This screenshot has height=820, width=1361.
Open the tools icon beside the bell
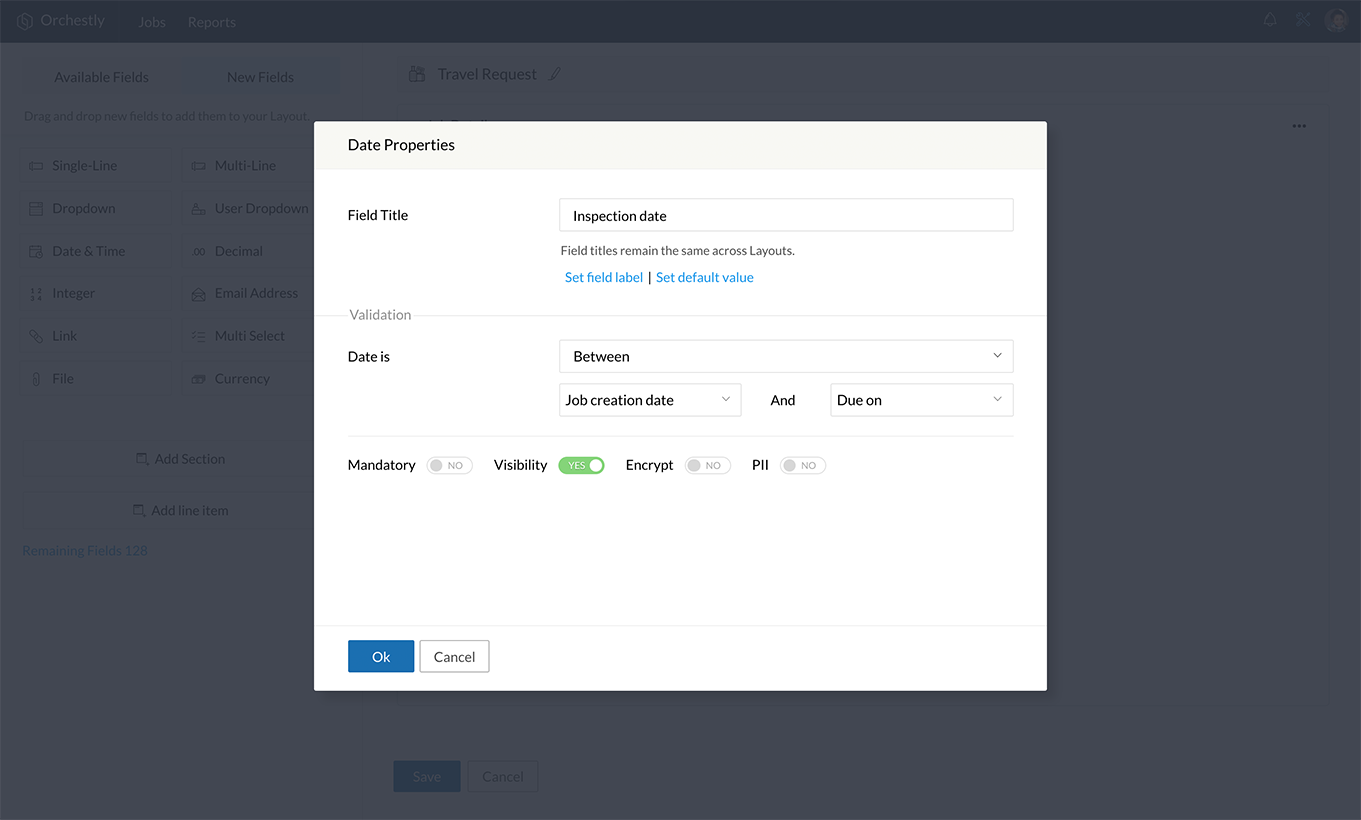click(1302, 19)
